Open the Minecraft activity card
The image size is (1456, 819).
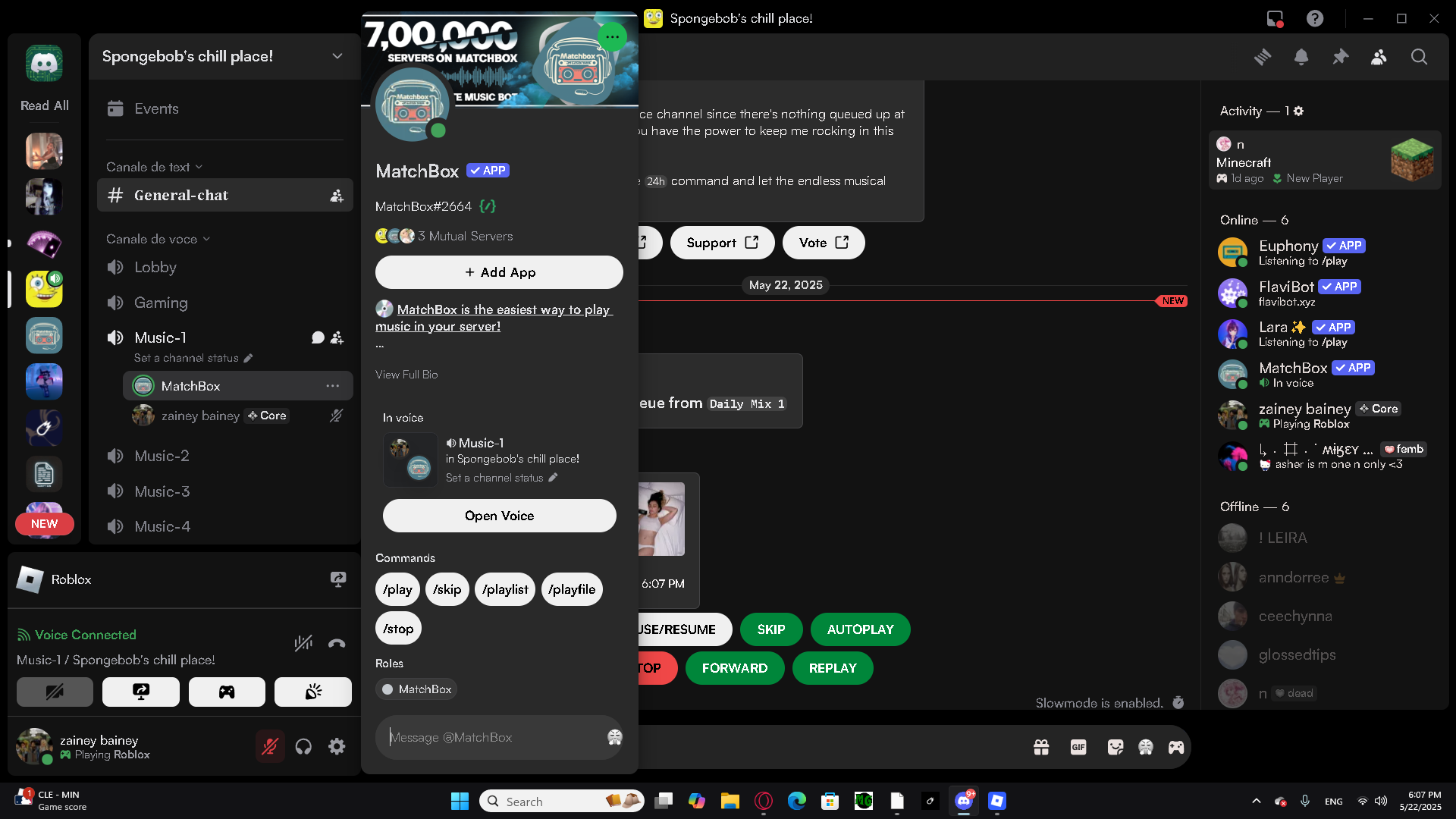click(1325, 161)
